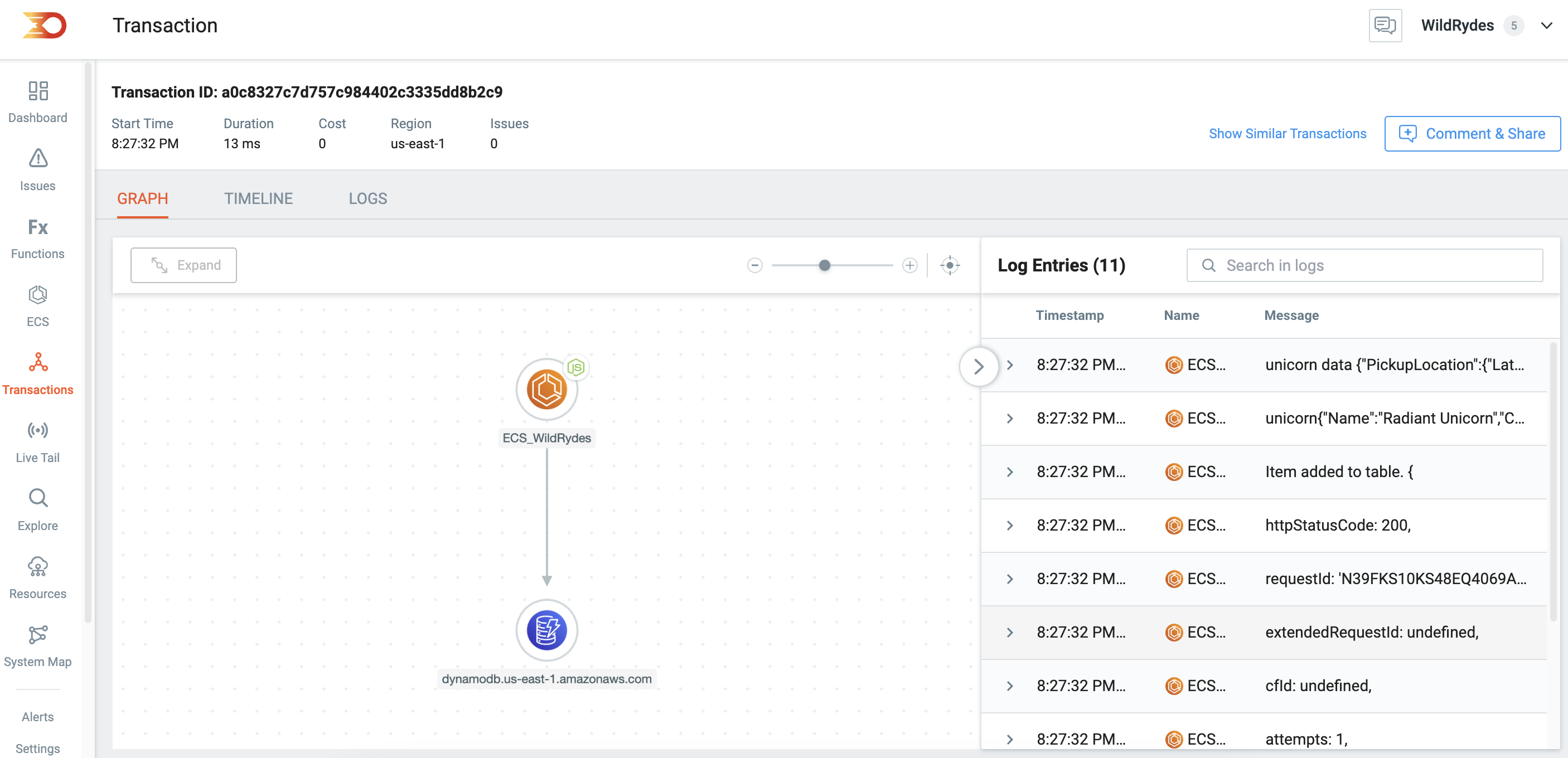1568x758 pixels.
Task: Click the zoom in plus icon
Action: click(909, 265)
